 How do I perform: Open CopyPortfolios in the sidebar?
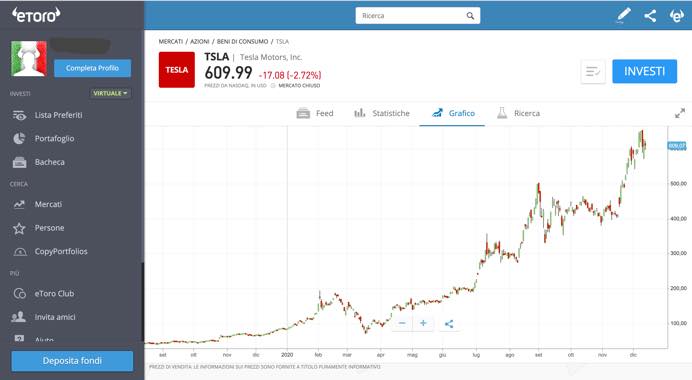(x=61, y=251)
